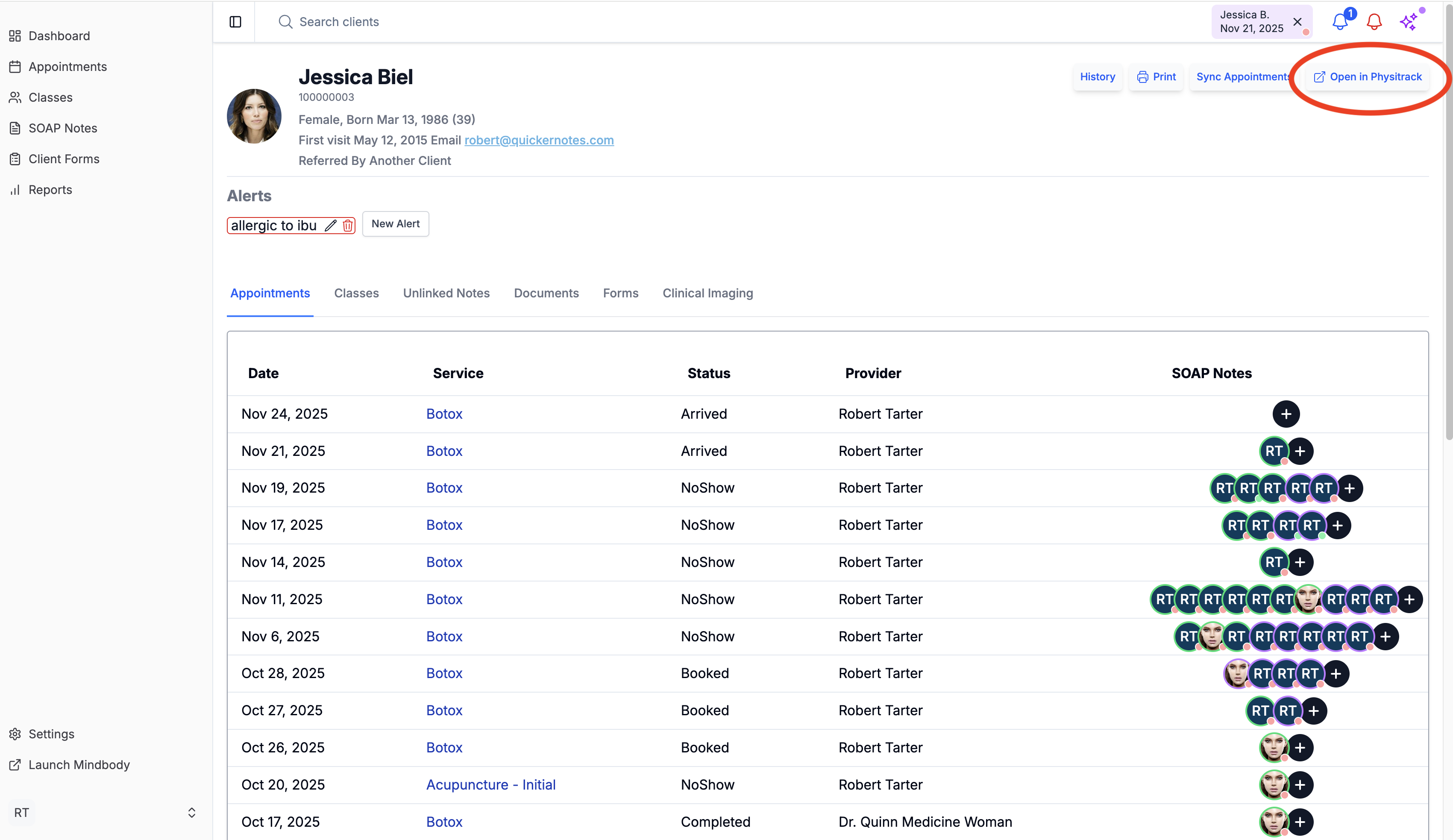Expand the RT user account switcher
This screenshot has width=1453, height=840.
tap(191, 812)
